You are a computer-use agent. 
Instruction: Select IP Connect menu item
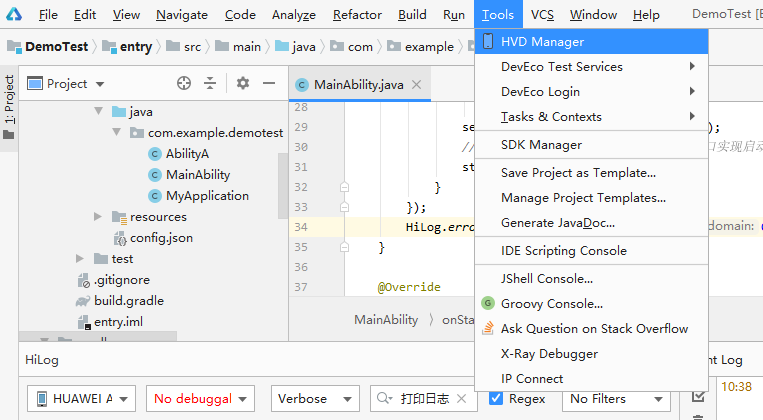[591, 379]
